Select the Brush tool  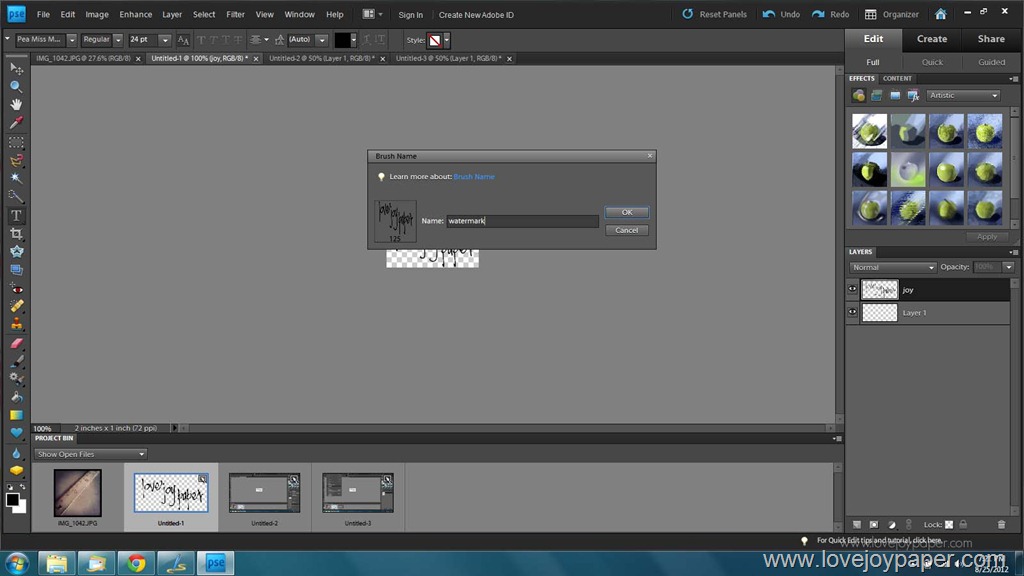pyautogui.click(x=16, y=360)
